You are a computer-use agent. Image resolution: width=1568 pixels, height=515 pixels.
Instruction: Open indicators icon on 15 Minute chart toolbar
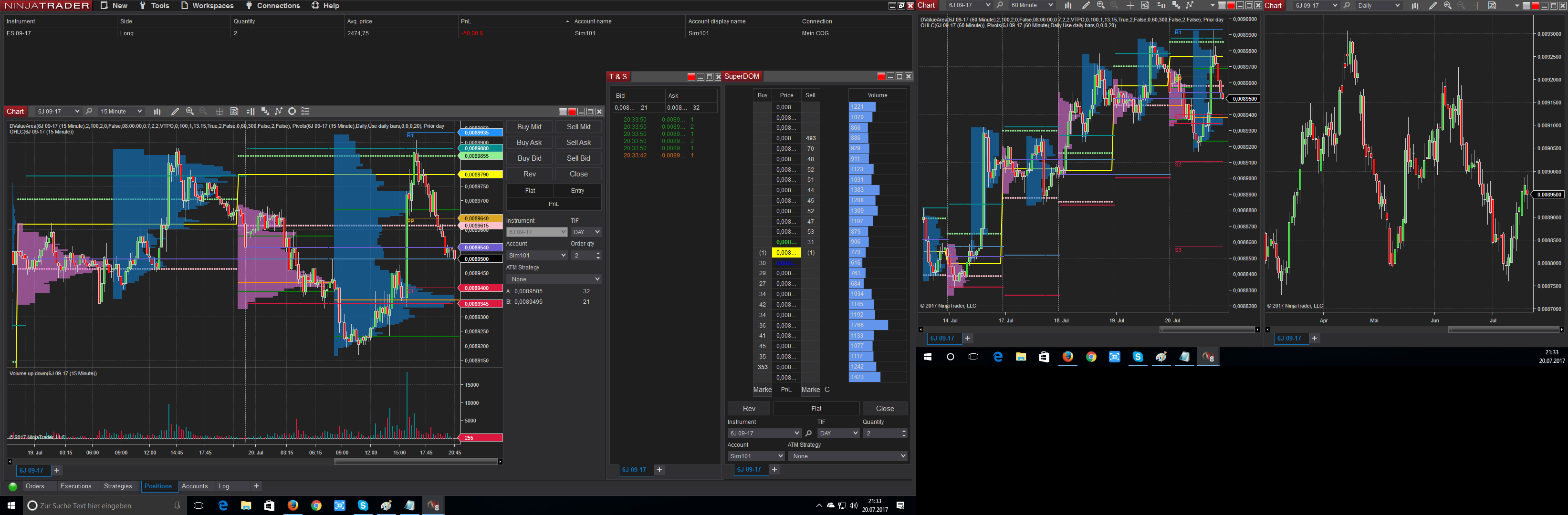point(279,111)
